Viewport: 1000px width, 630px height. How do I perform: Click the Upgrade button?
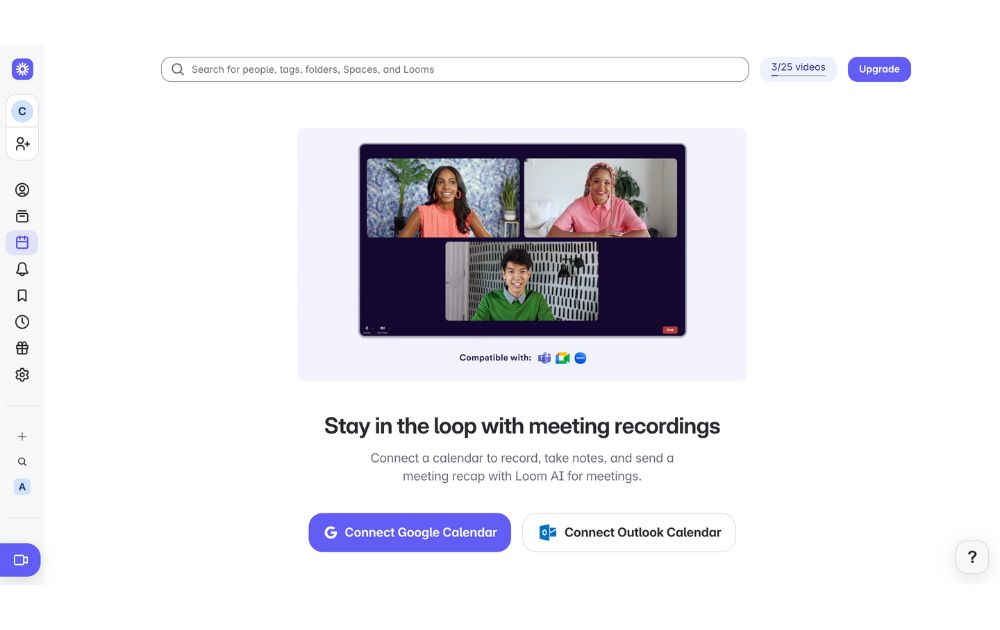pyautogui.click(x=879, y=70)
